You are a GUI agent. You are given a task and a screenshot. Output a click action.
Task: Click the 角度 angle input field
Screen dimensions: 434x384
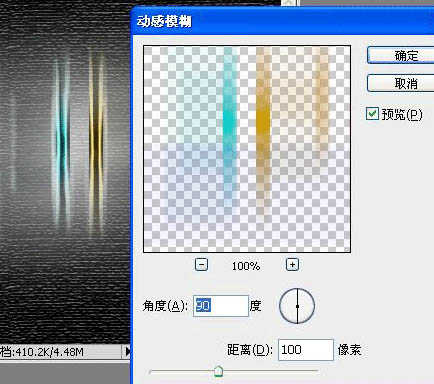pyautogui.click(x=221, y=306)
